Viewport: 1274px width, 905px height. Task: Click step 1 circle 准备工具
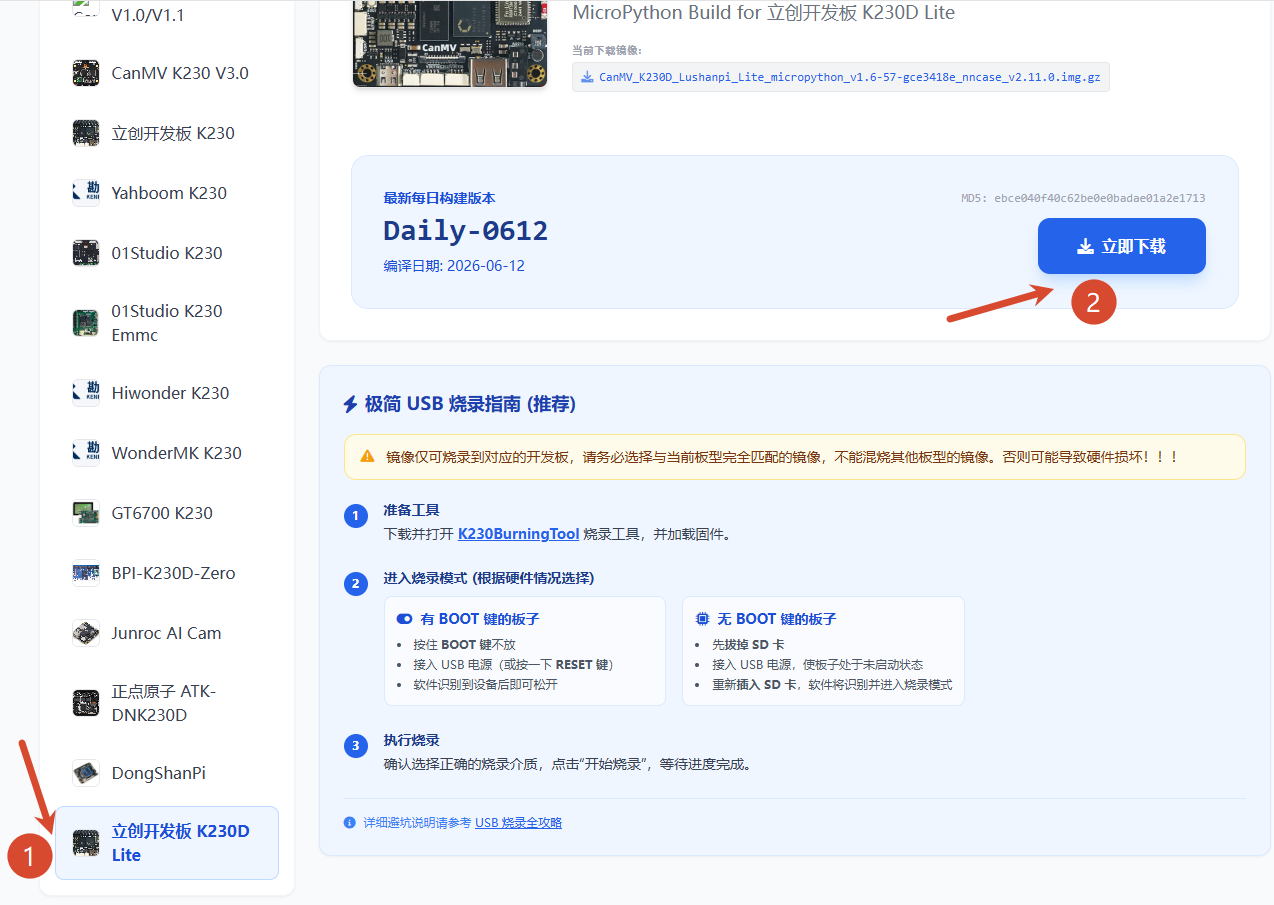[355, 516]
